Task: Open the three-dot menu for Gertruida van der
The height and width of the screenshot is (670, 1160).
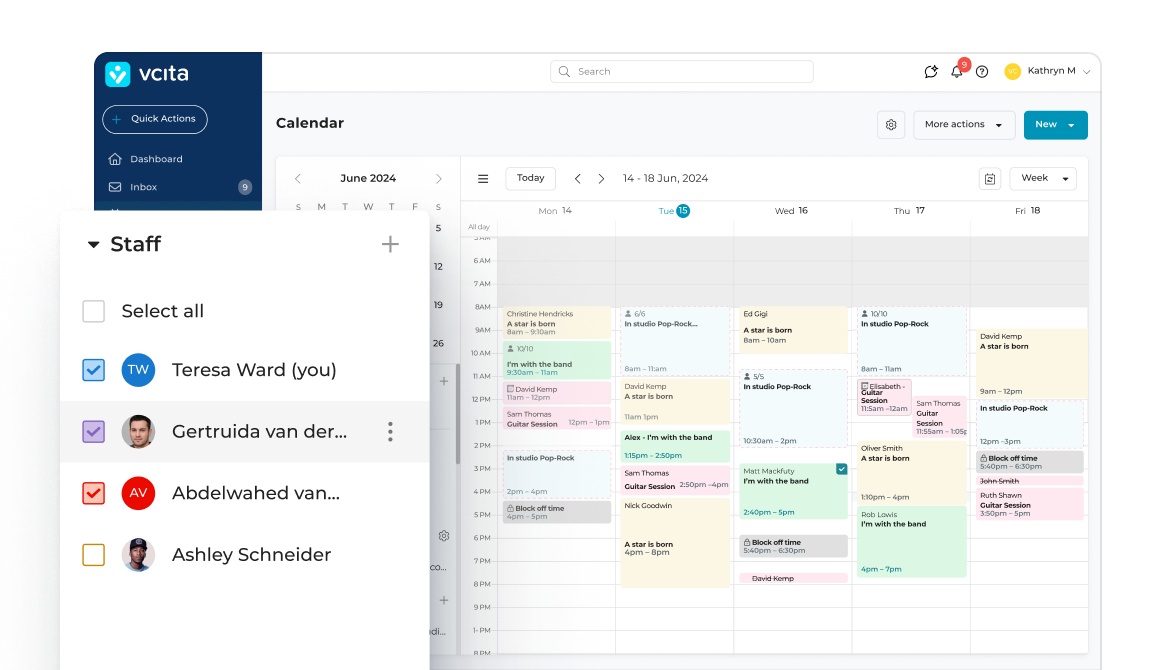Action: tap(390, 431)
